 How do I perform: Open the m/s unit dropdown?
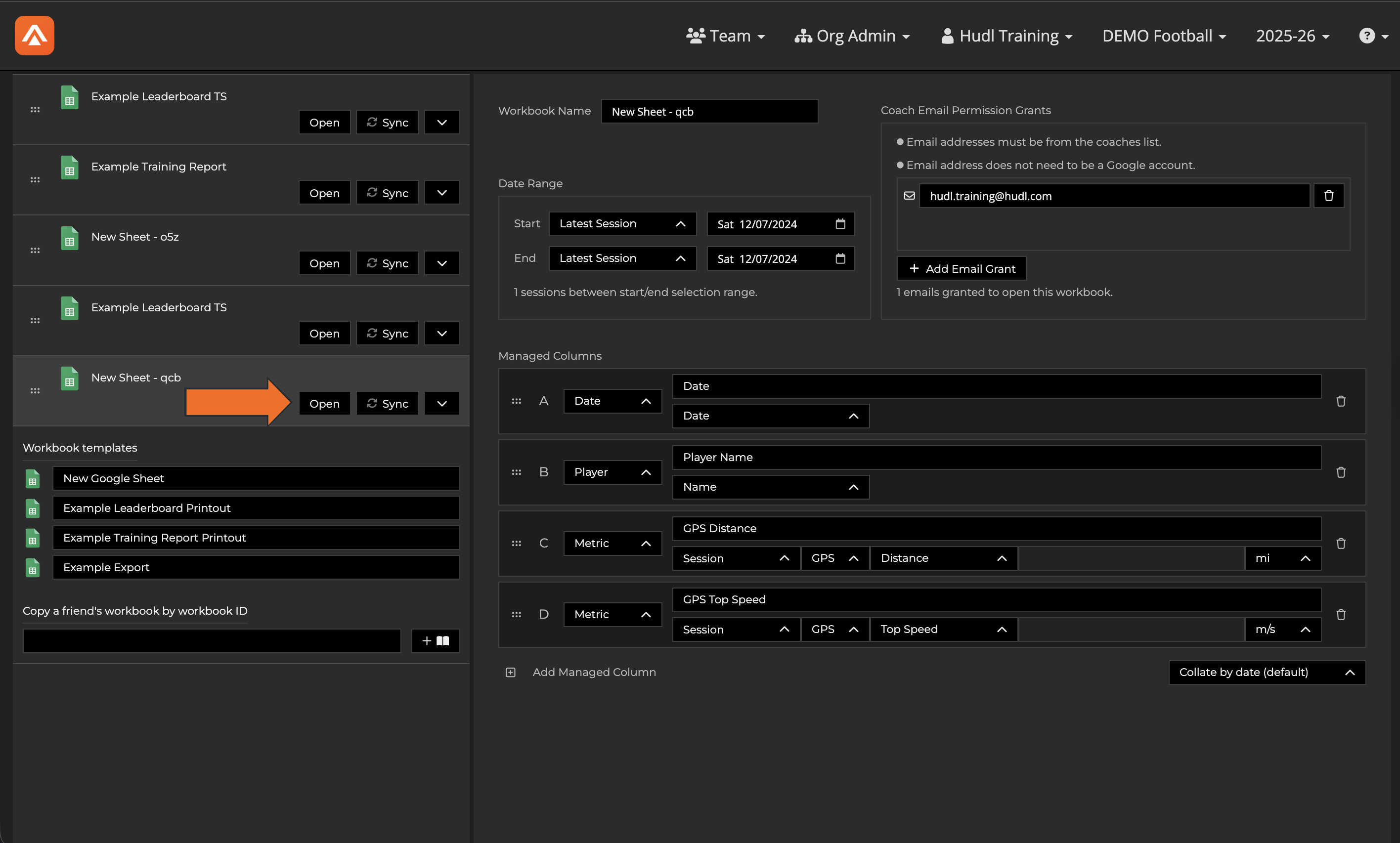tap(1282, 630)
